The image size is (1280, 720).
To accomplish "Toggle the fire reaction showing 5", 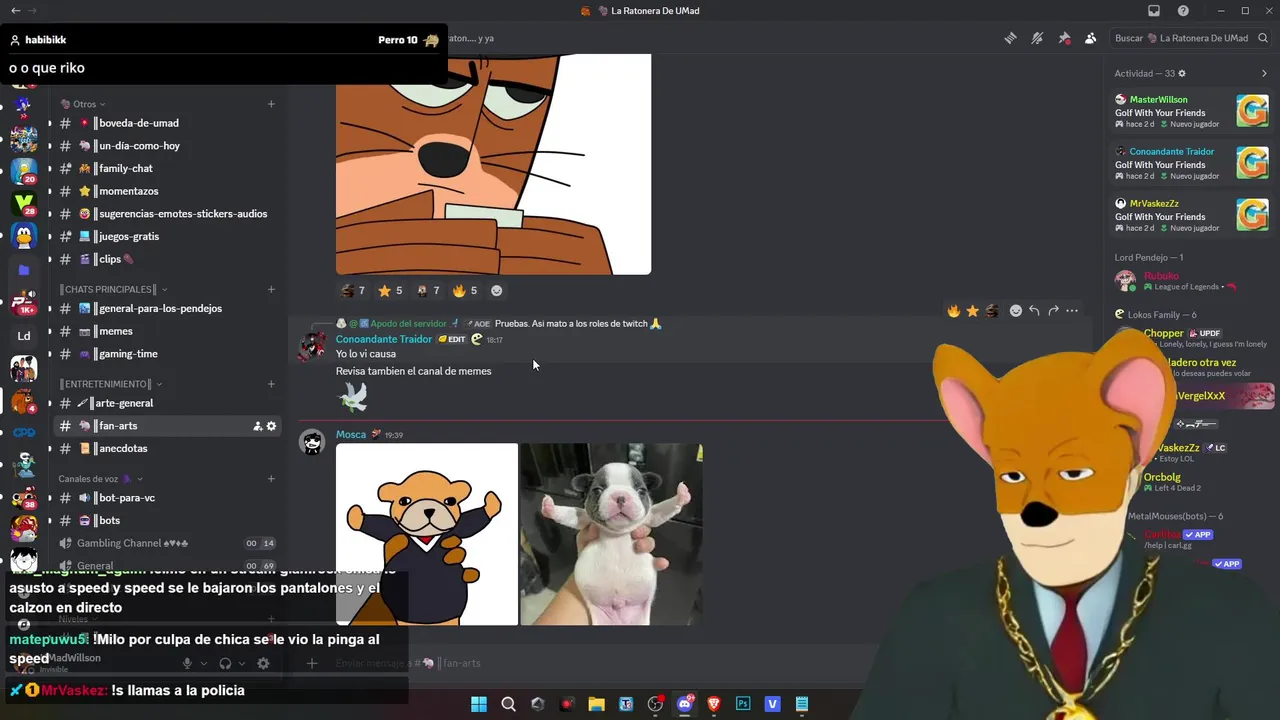I will click(x=465, y=291).
